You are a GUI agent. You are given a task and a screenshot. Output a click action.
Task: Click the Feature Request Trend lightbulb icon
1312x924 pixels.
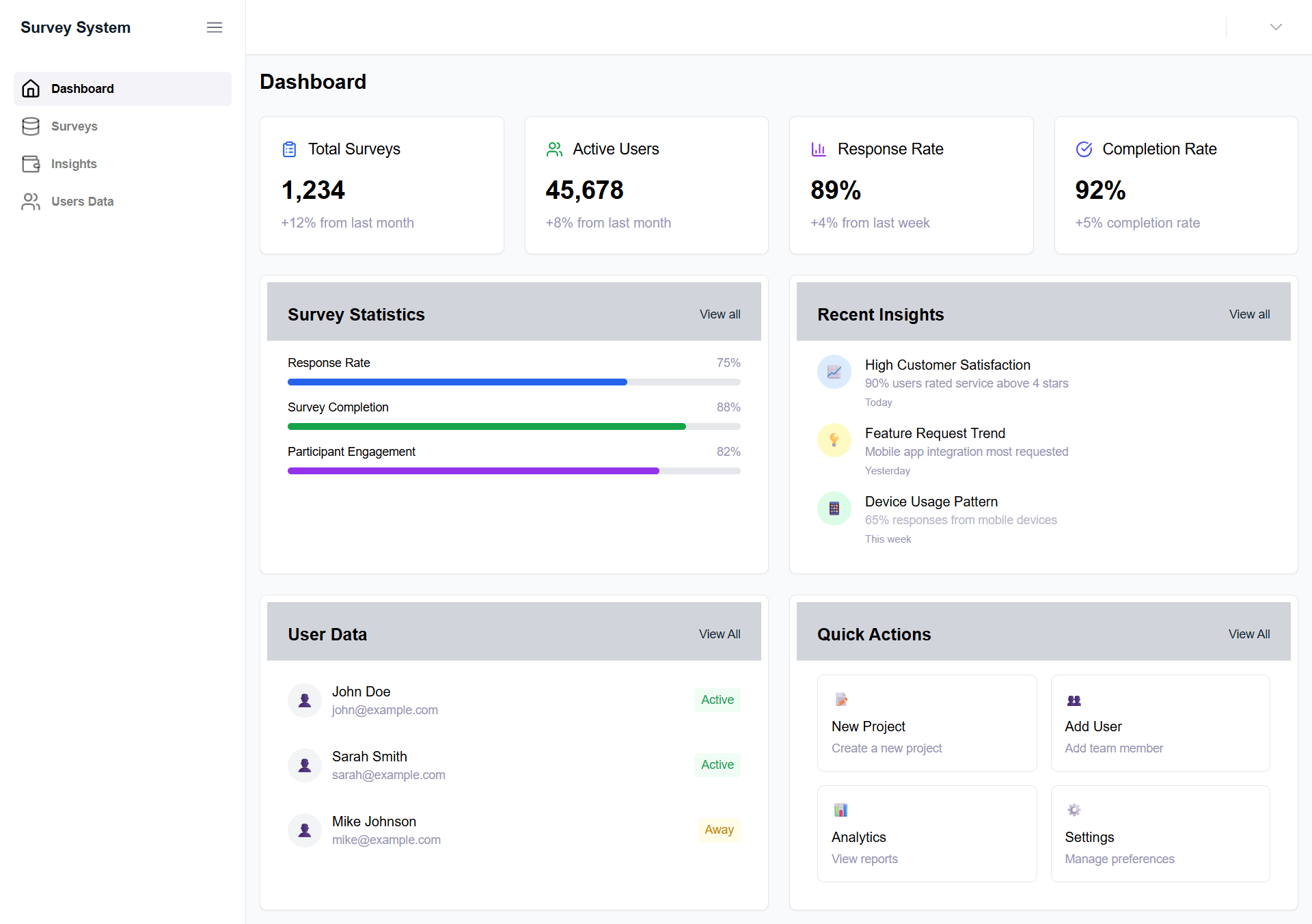pyautogui.click(x=834, y=440)
